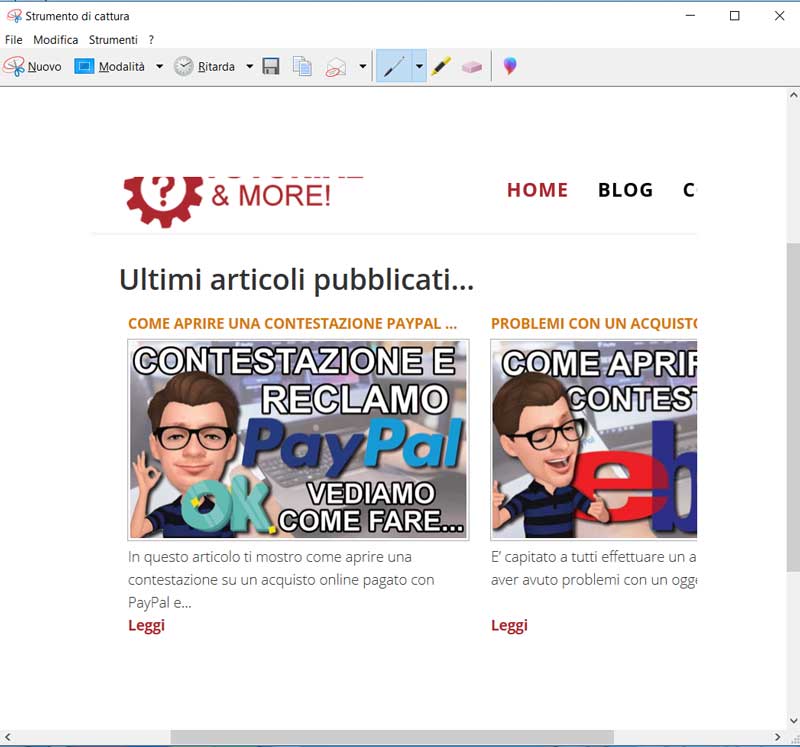Click the PayPal contestazione thumbnail image
Viewport: 800px width, 747px height.
click(298, 439)
